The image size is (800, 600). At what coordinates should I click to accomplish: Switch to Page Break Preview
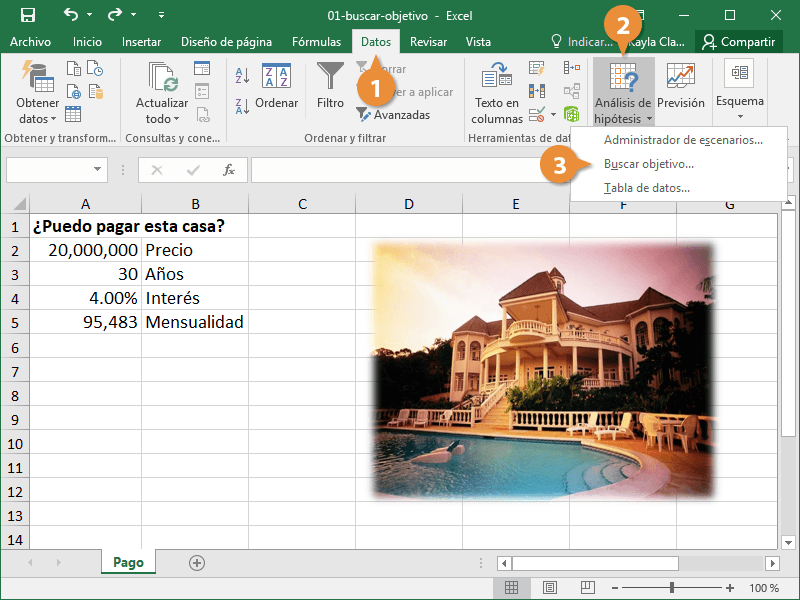tap(587, 588)
